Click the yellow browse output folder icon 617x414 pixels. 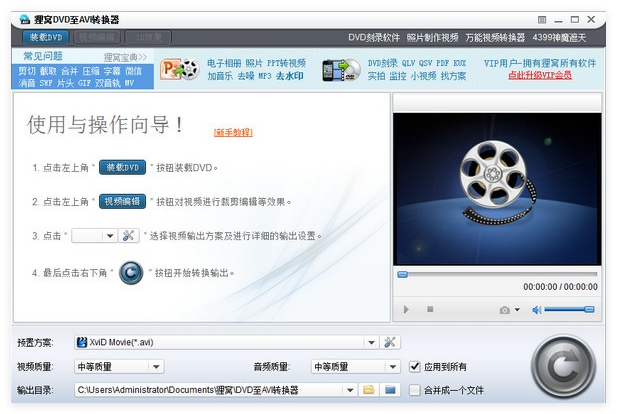click(369, 389)
